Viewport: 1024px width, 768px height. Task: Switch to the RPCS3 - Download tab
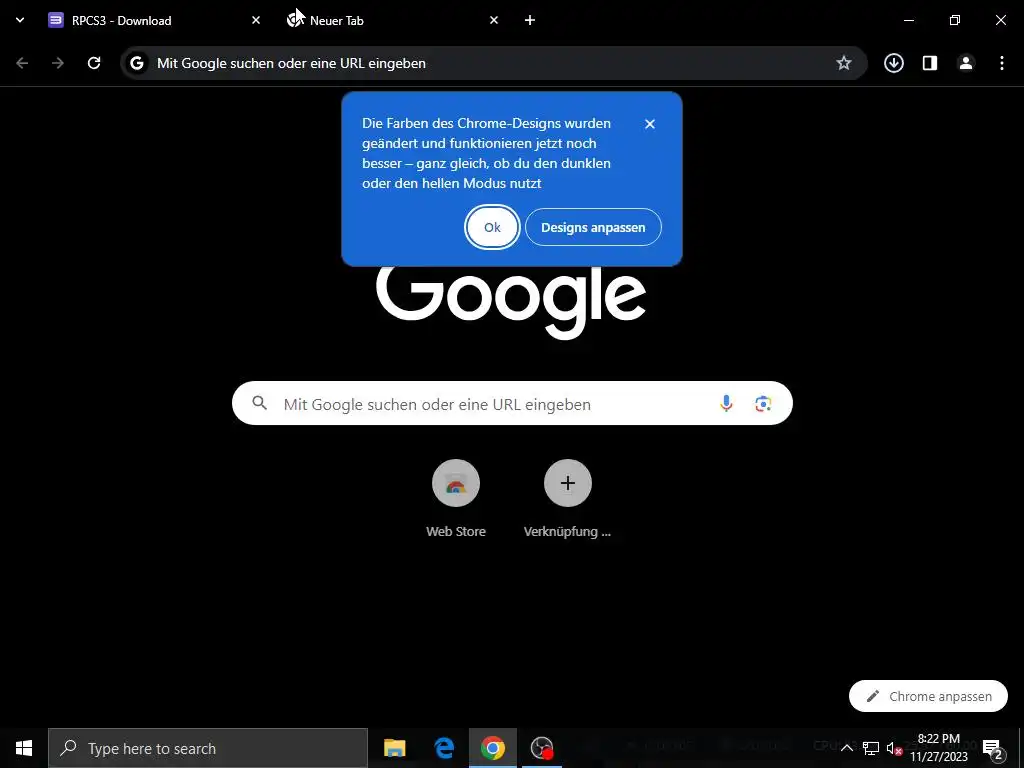tap(155, 20)
